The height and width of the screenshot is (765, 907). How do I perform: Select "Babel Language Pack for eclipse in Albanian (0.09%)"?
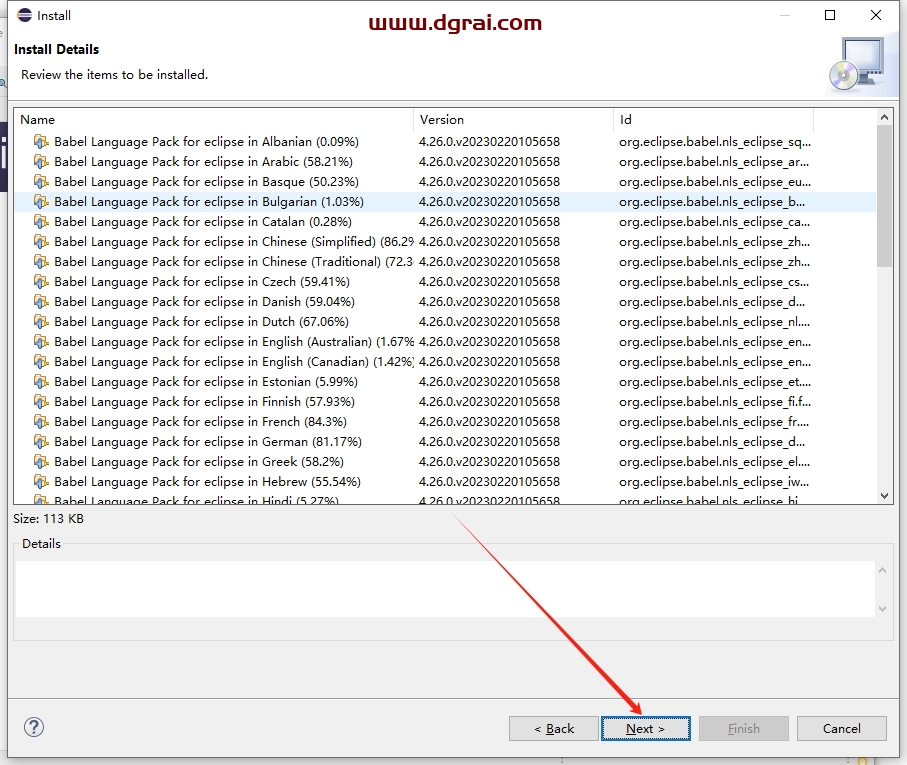pyautogui.click(x=207, y=142)
